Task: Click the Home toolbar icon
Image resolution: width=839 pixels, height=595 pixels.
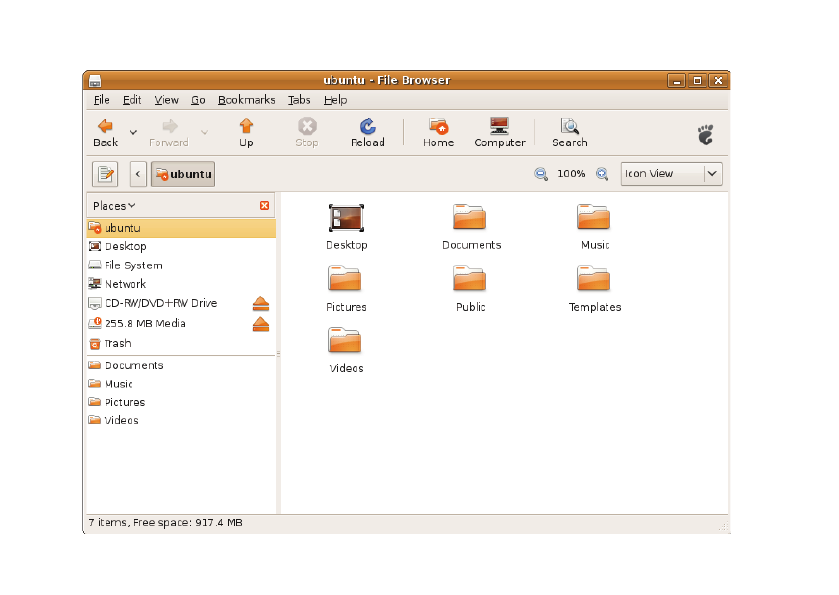Action: click(x=438, y=127)
